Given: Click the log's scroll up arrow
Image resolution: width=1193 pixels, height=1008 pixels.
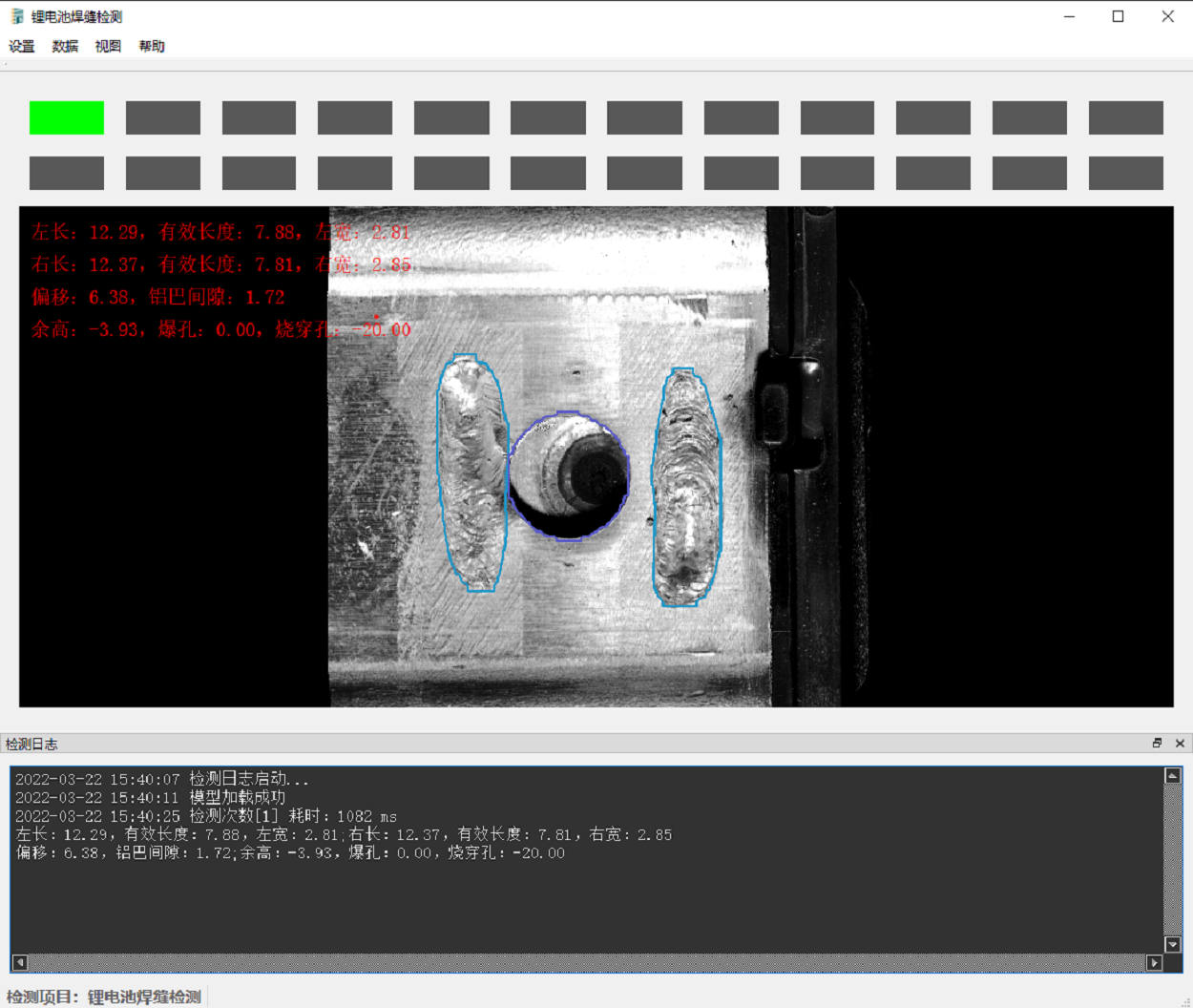Looking at the screenshot, I should click(x=1173, y=776).
